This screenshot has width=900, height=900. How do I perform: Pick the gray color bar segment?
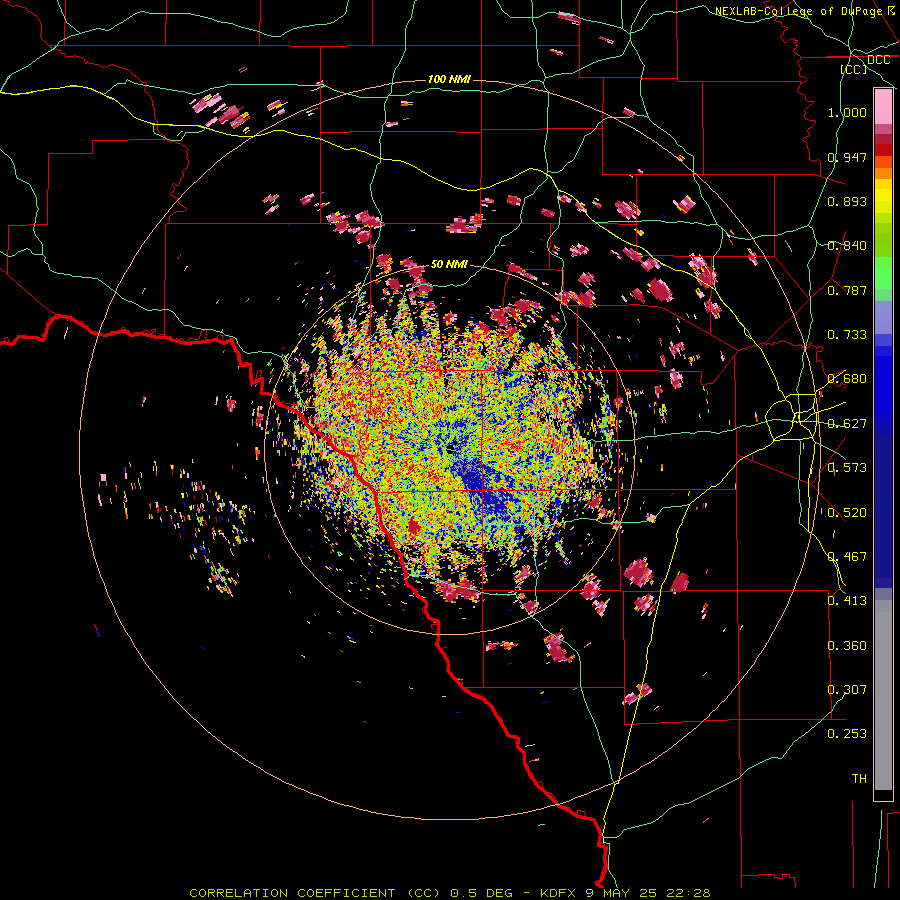pyautogui.click(x=883, y=695)
